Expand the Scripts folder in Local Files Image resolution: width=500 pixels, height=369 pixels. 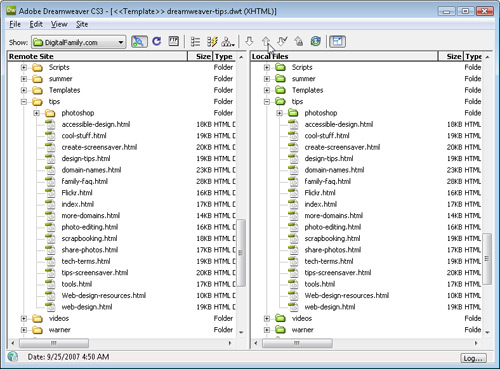click(x=267, y=68)
